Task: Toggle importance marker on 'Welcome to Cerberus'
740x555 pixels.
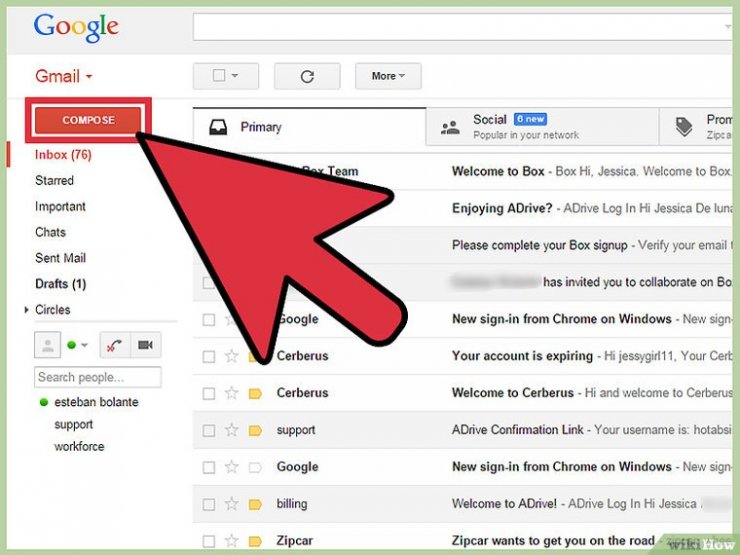Action: [x=255, y=393]
